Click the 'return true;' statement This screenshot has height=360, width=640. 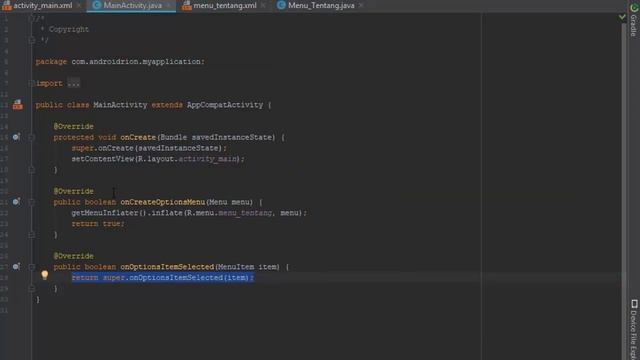pyautogui.click(x=98, y=224)
